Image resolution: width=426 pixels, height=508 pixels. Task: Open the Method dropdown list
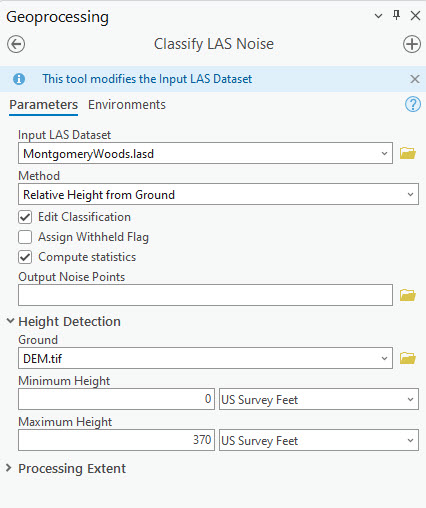click(x=218, y=194)
